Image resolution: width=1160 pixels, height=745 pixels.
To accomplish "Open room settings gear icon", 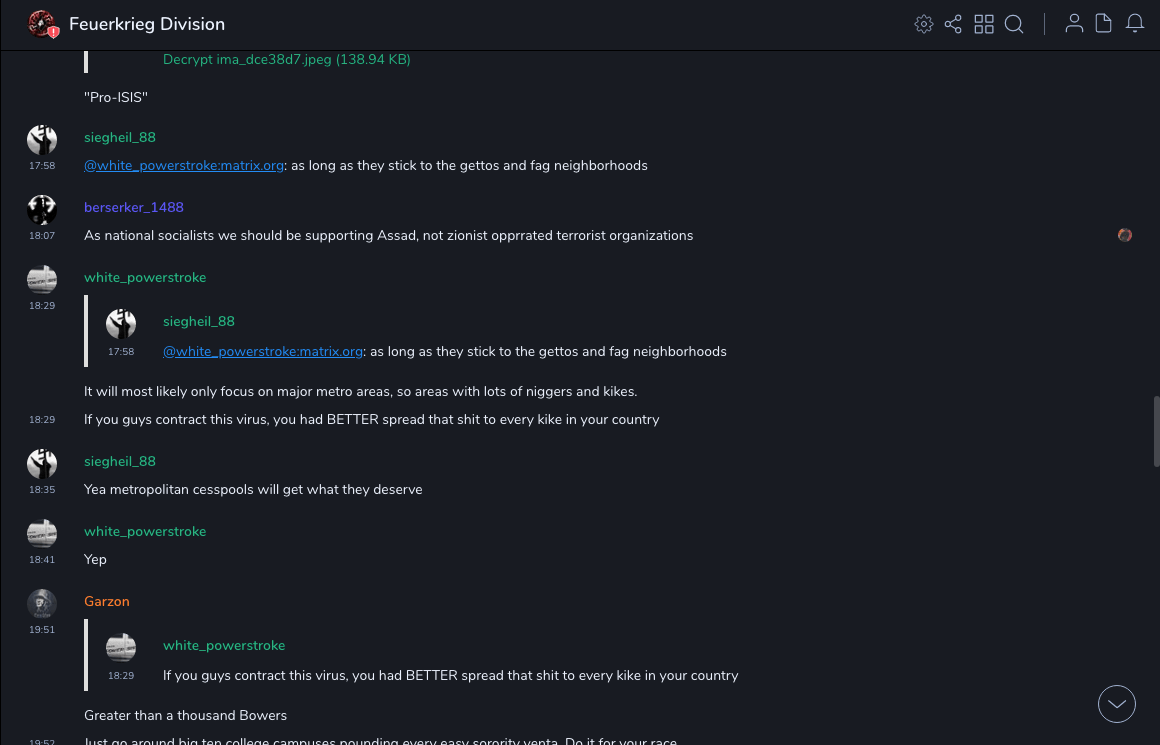I will pyautogui.click(x=924, y=24).
